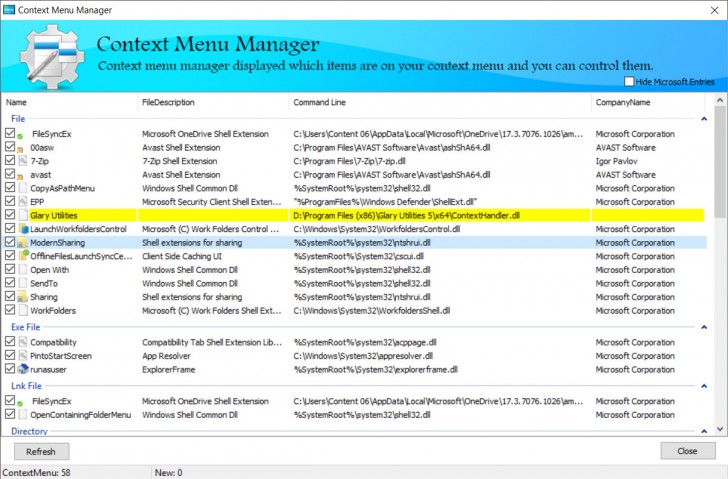Toggle the OpenContainingFolderMenu checkbox
Image resolution: width=728 pixels, height=479 pixels.
[x=10, y=414]
